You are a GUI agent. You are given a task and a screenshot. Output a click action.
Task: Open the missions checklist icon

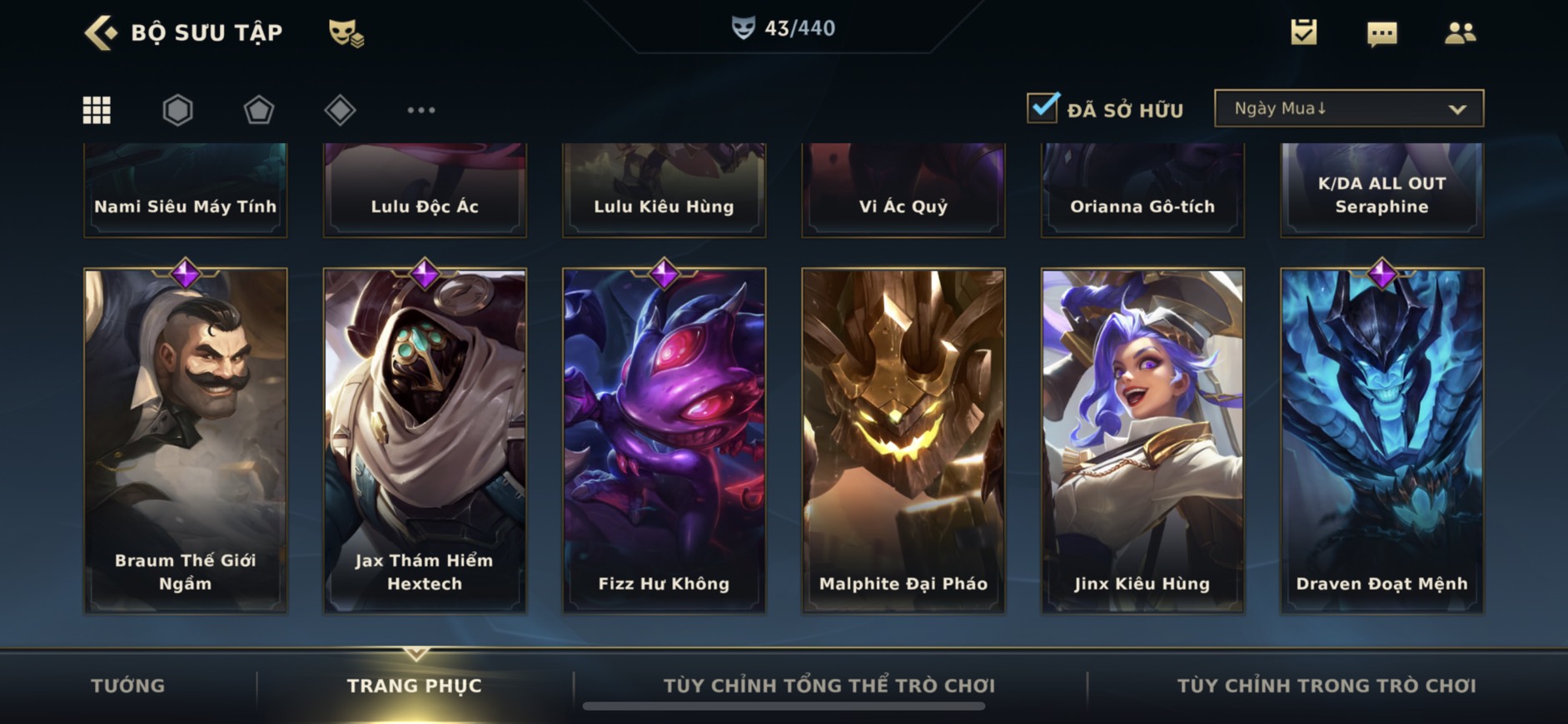pos(1303,32)
